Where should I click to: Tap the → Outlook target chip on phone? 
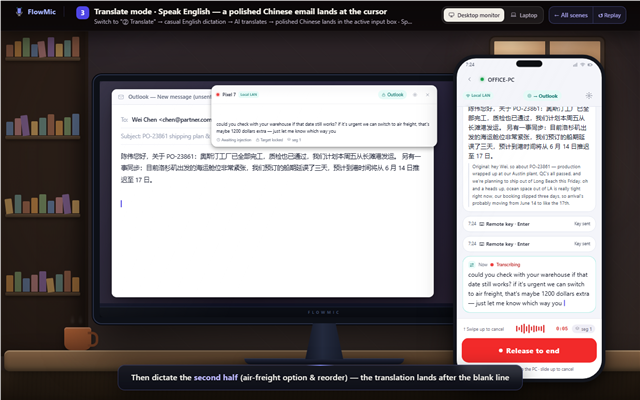coord(543,96)
